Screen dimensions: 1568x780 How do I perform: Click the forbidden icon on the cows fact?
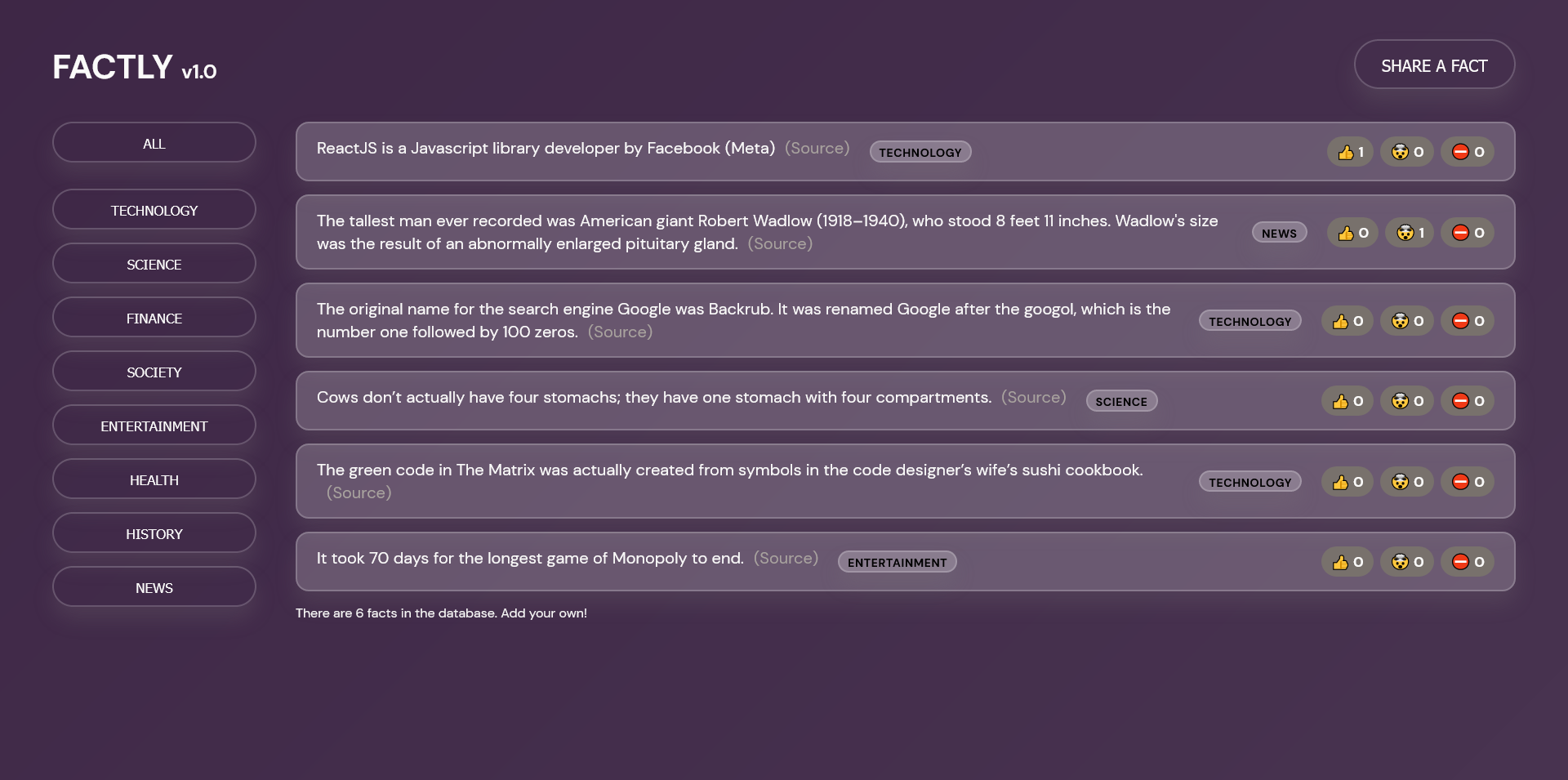pyautogui.click(x=1468, y=400)
